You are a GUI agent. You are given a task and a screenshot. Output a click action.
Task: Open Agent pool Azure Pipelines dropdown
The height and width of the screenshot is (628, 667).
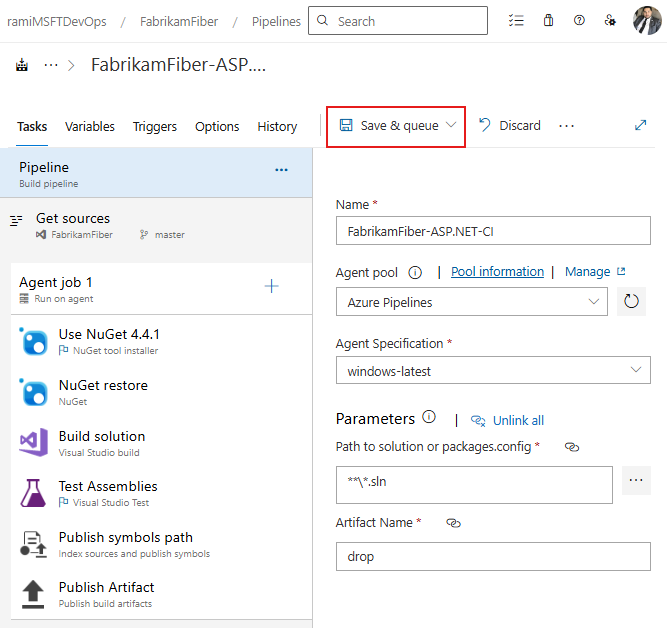(x=471, y=302)
